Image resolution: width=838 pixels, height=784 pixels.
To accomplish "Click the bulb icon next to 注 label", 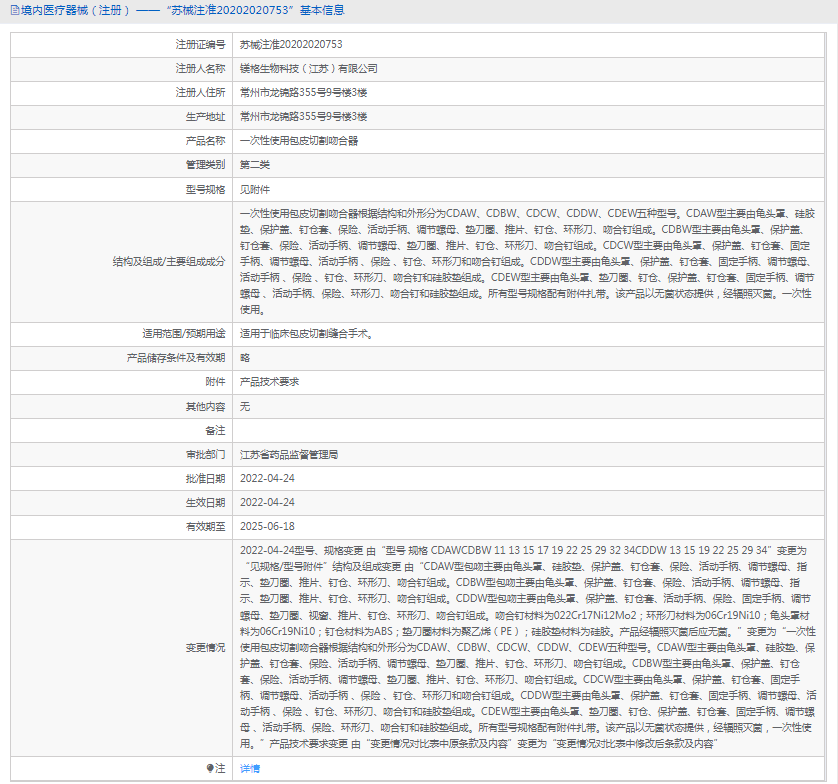I will click(x=210, y=769).
